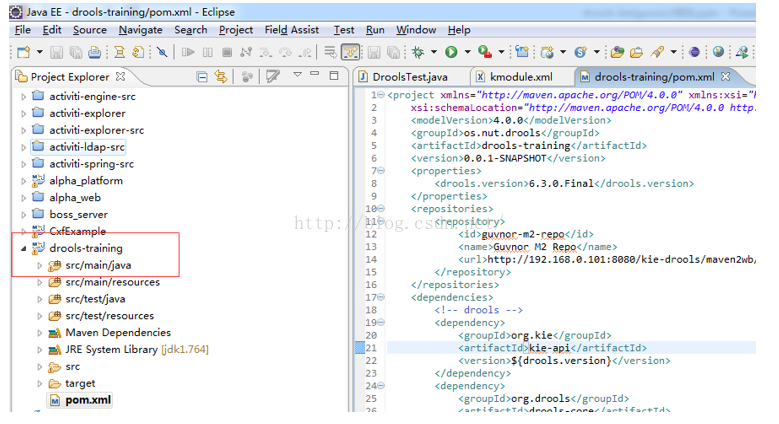Click the purple Eclipse sphere toolbar icon
Screen dimensions: 779x424
point(695,52)
